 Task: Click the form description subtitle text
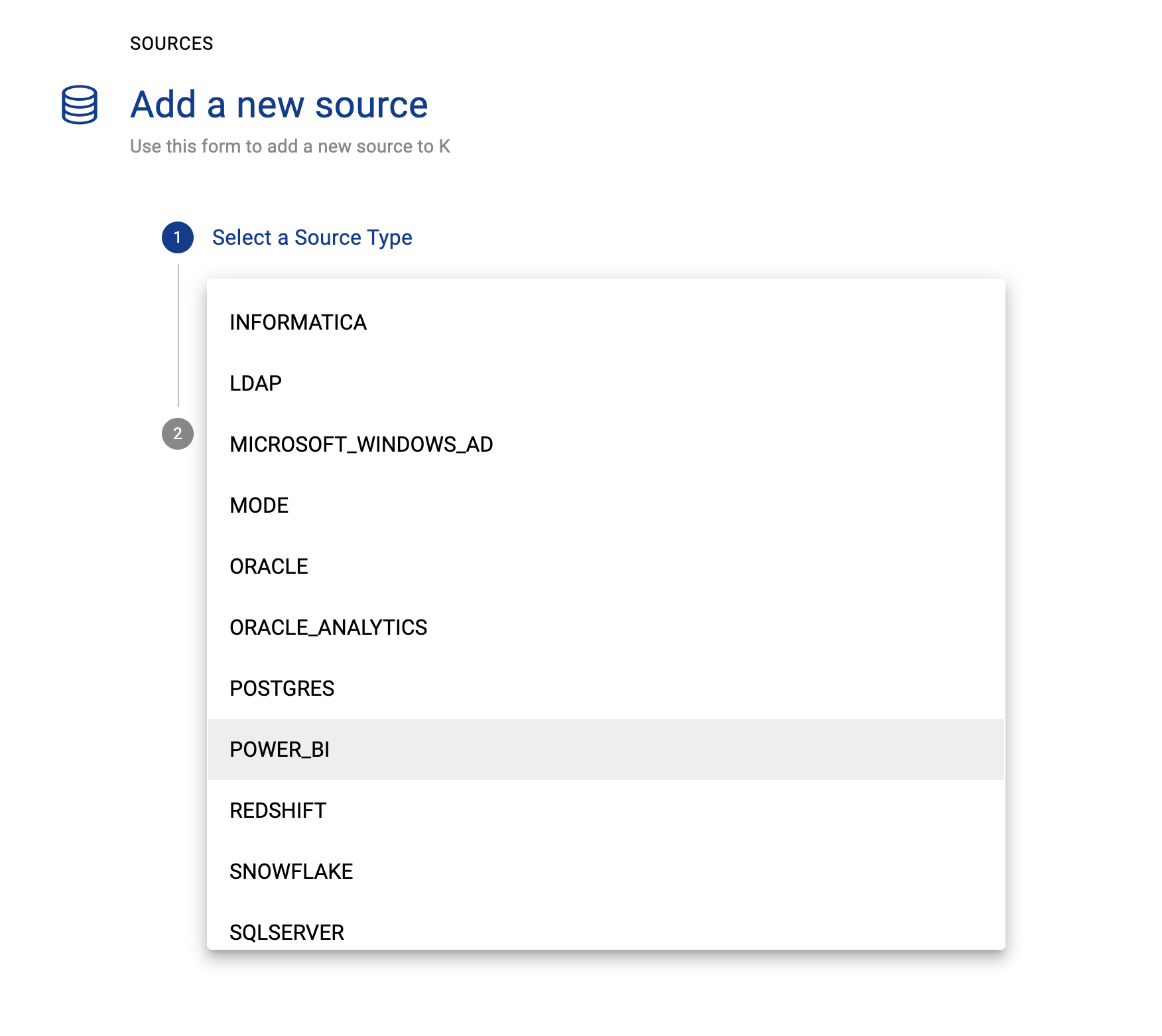[290, 147]
